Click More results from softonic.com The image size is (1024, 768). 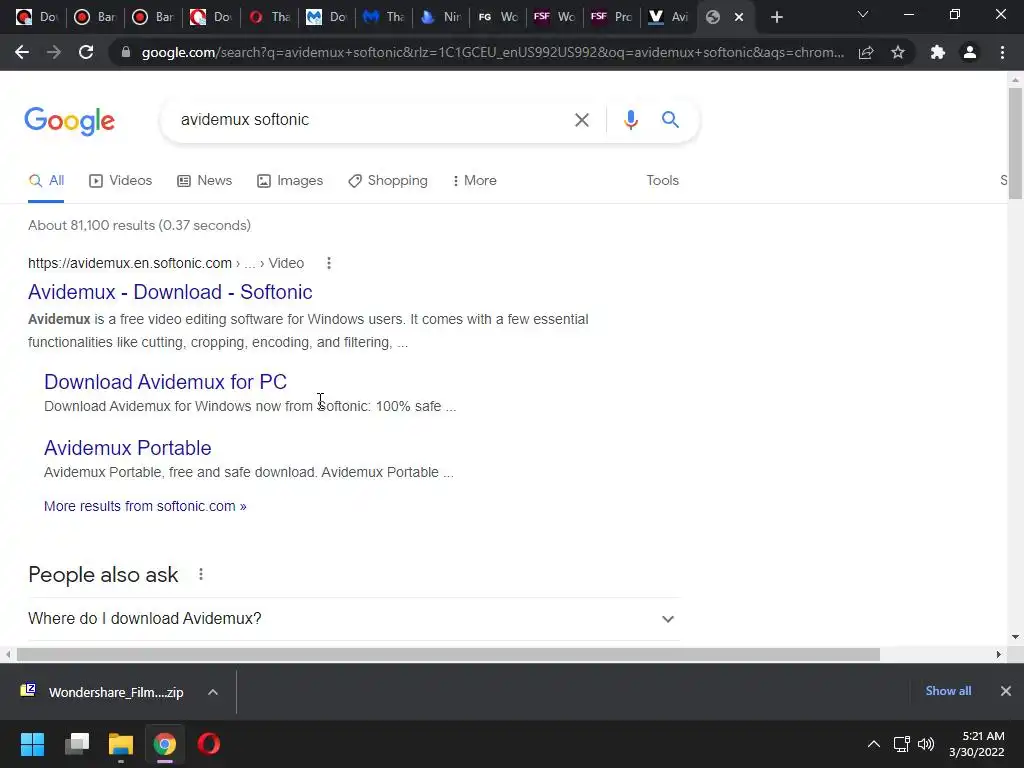pyautogui.click(x=145, y=506)
